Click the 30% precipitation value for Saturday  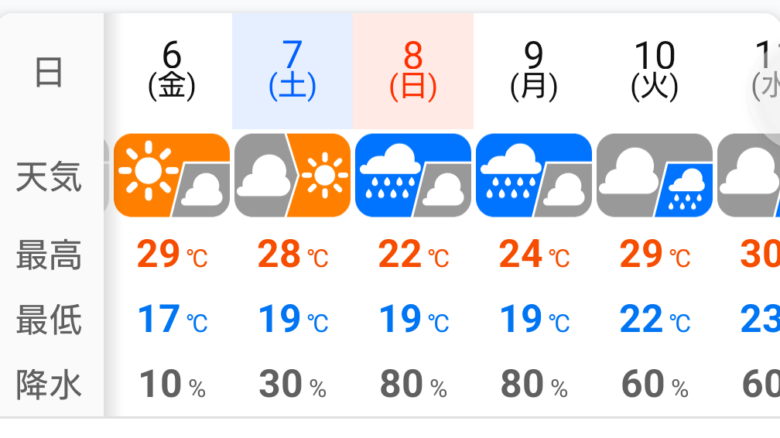(292, 384)
